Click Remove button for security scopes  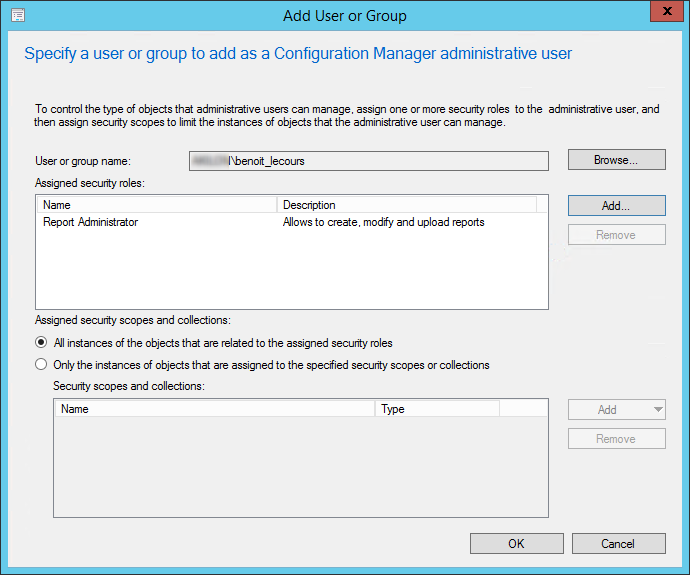[617, 439]
